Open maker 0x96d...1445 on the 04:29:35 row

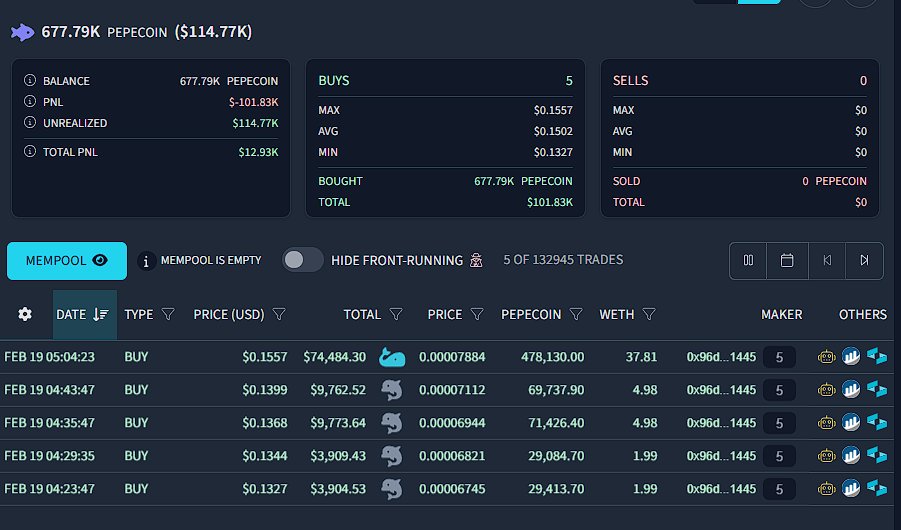tap(721, 456)
